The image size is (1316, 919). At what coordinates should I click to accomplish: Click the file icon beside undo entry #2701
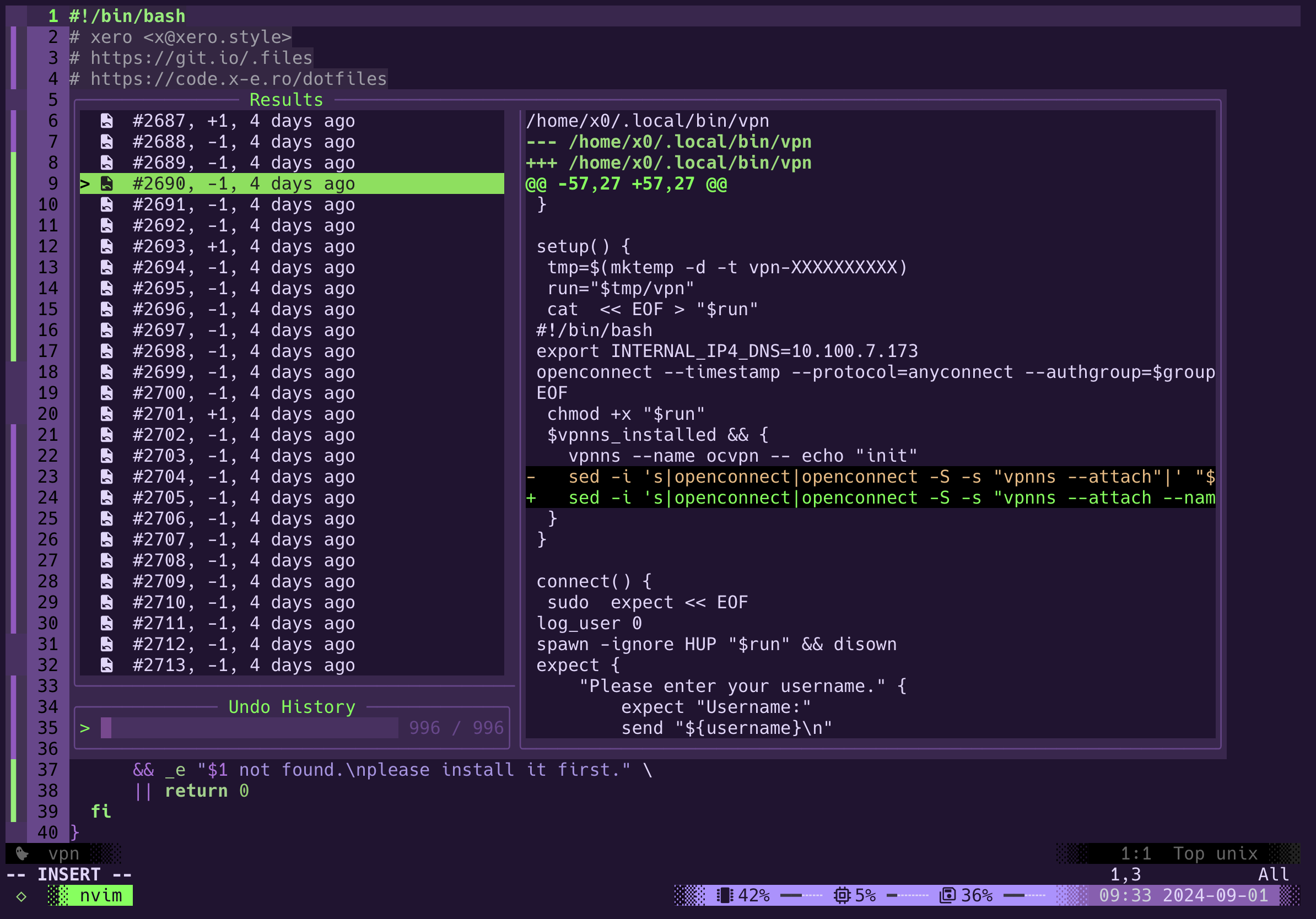coord(106,414)
